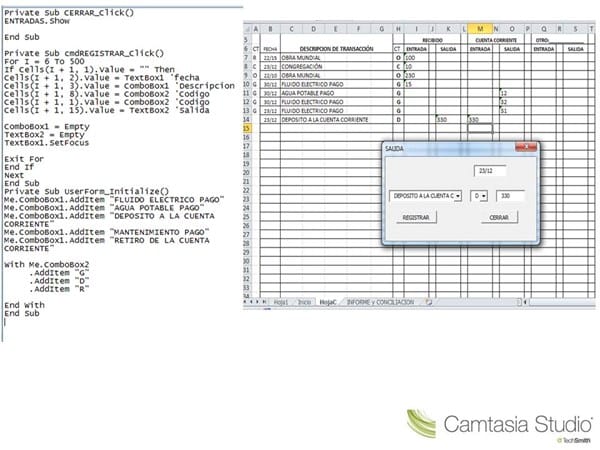Click the REGISTRAR button in SALIDA dialog

tap(416, 217)
